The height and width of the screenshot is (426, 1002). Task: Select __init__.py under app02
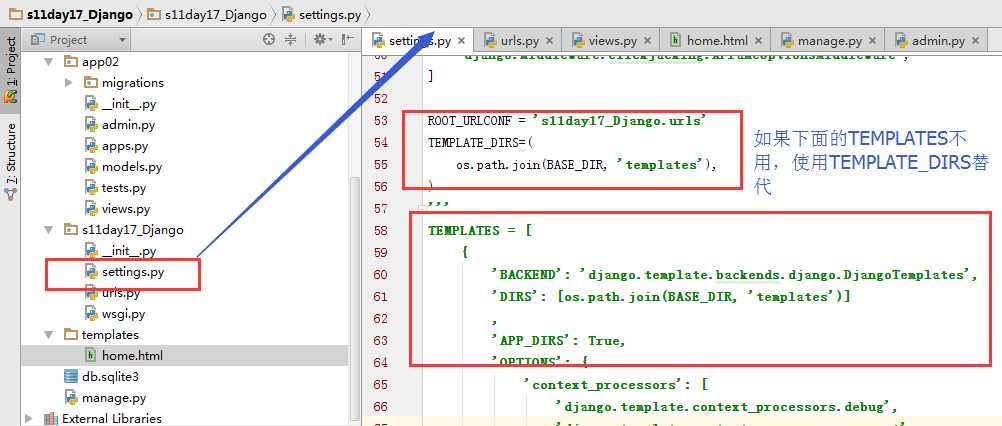pyautogui.click(x=121, y=103)
